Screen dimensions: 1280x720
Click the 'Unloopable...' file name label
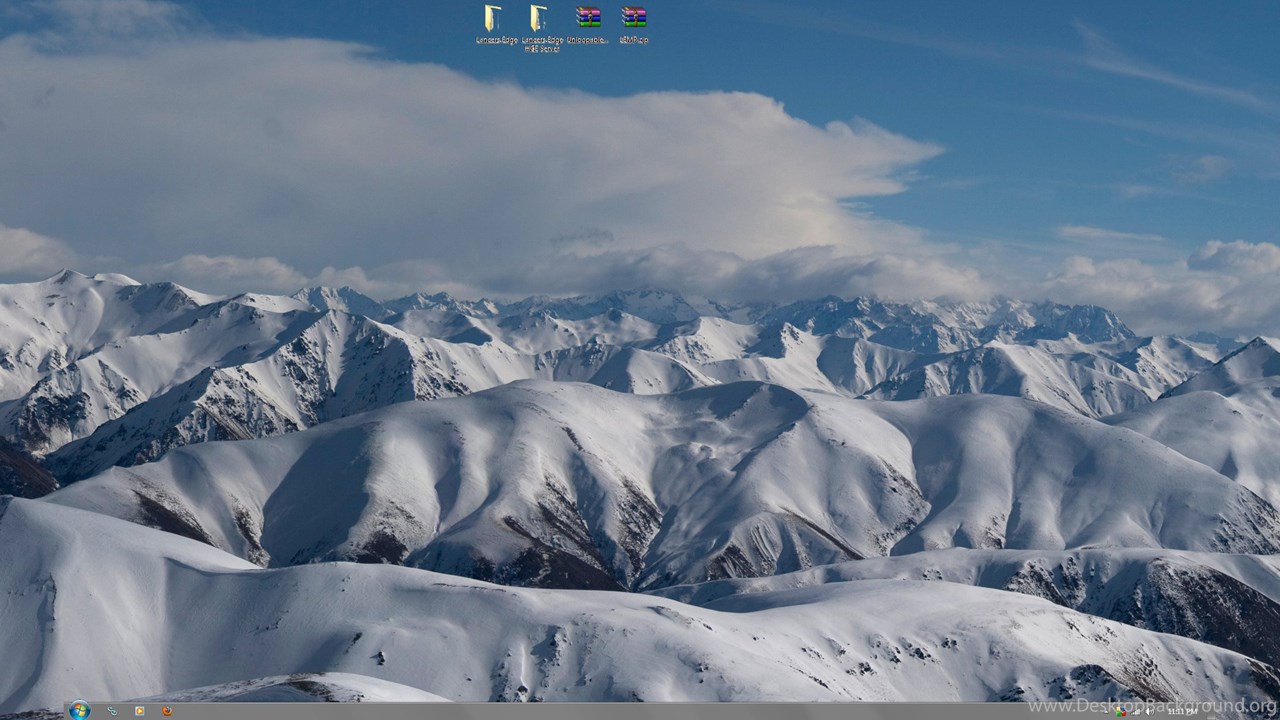(x=588, y=40)
